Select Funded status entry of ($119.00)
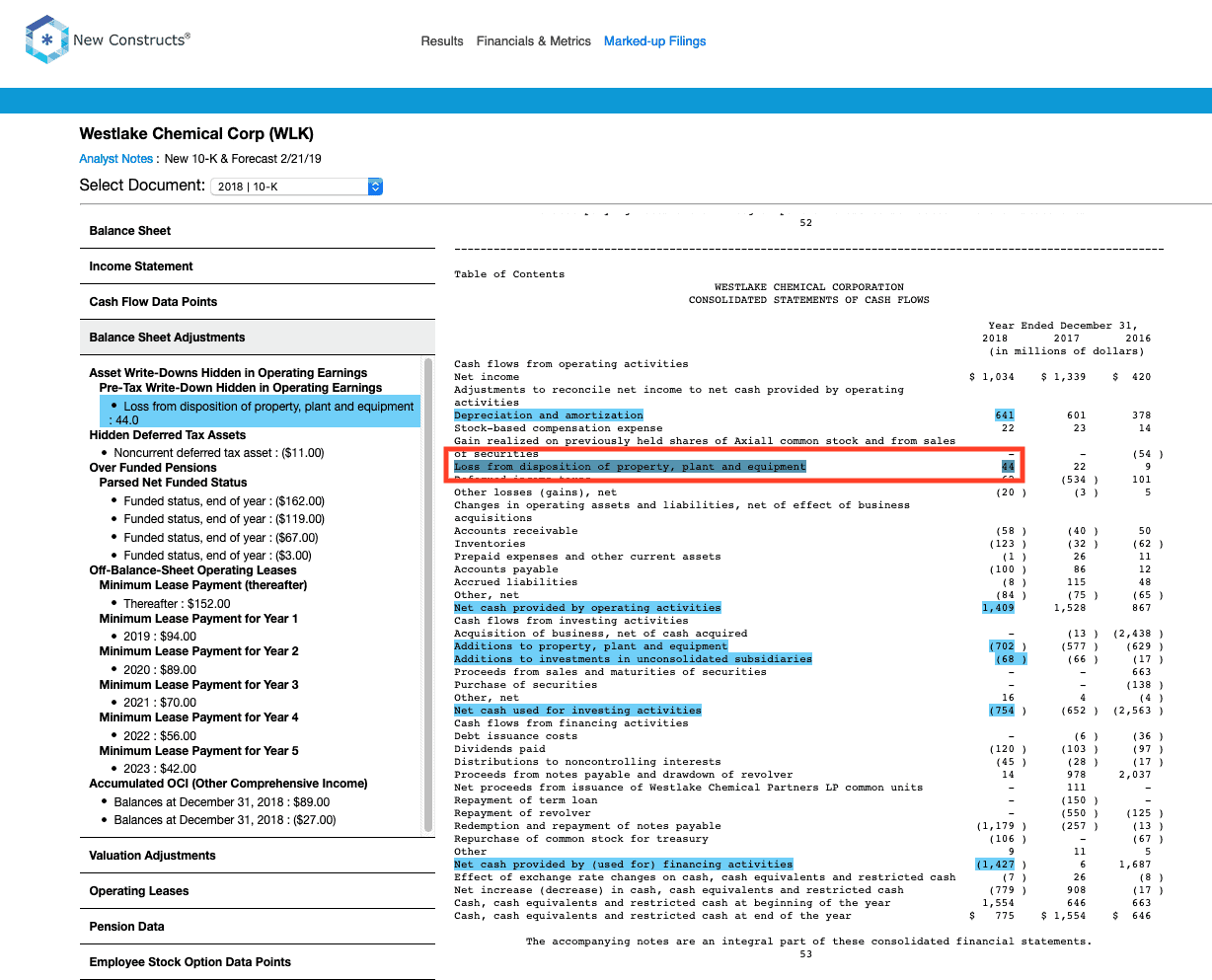Viewport: 1212px width, 980px height. (224, 519)
